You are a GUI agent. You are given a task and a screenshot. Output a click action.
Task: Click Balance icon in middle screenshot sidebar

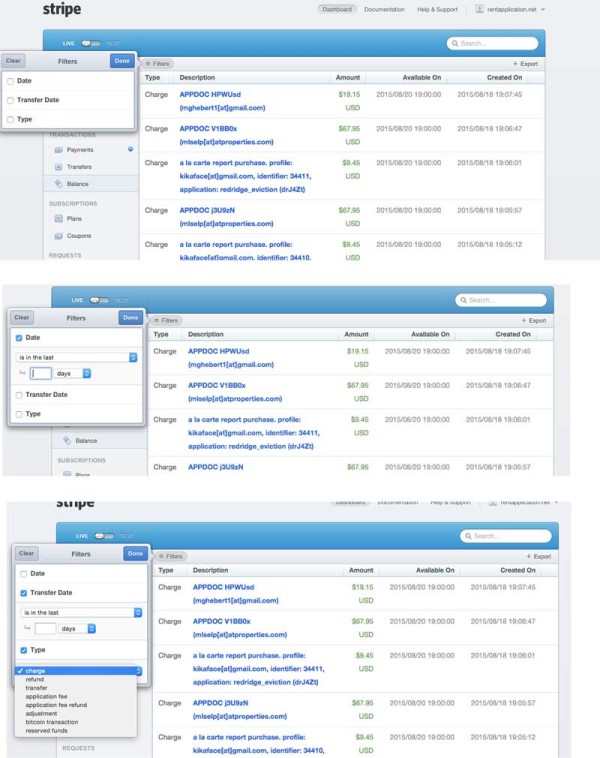[x=67, y=440]
